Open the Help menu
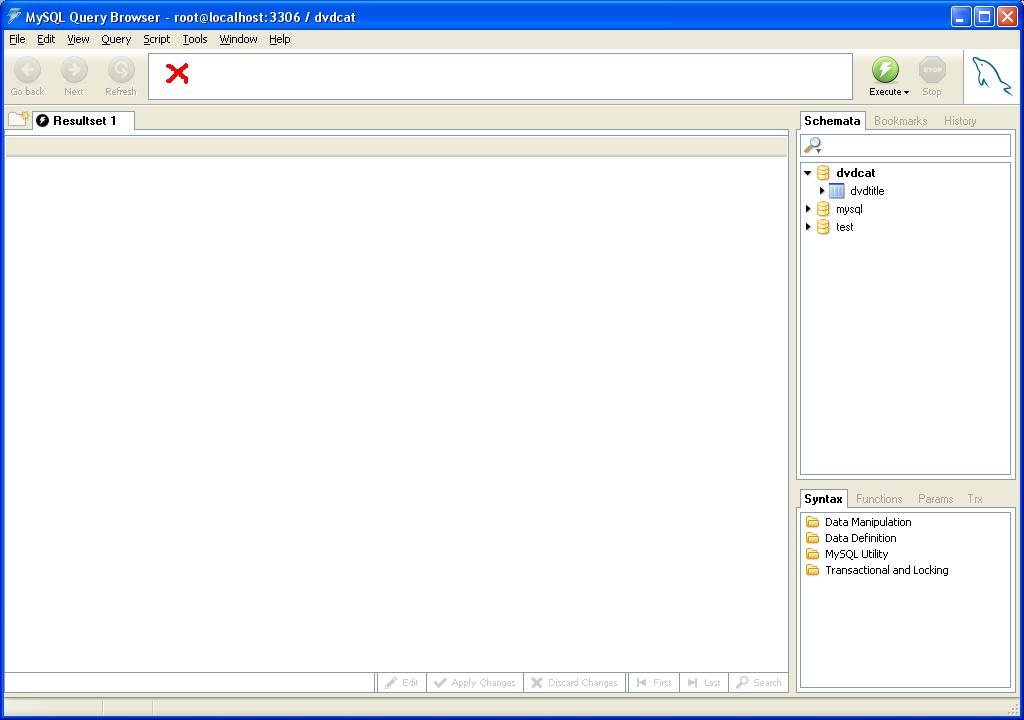 tap(280, 39)
